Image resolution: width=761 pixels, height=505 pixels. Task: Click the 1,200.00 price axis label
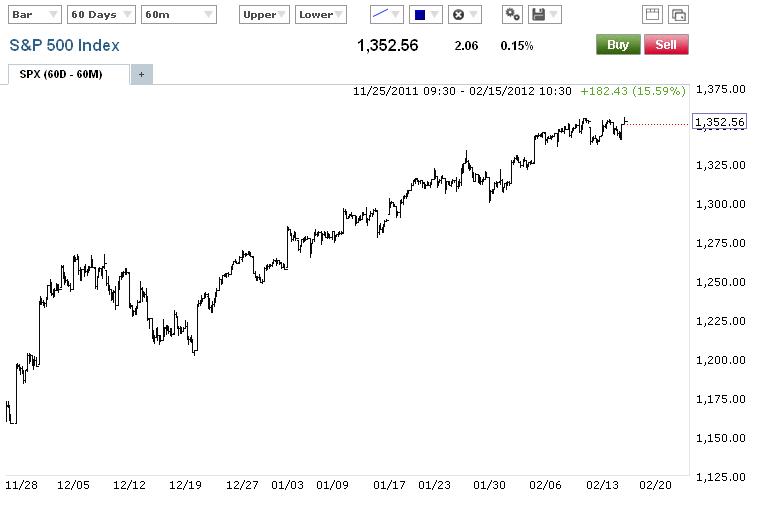(x=720, y=360)
